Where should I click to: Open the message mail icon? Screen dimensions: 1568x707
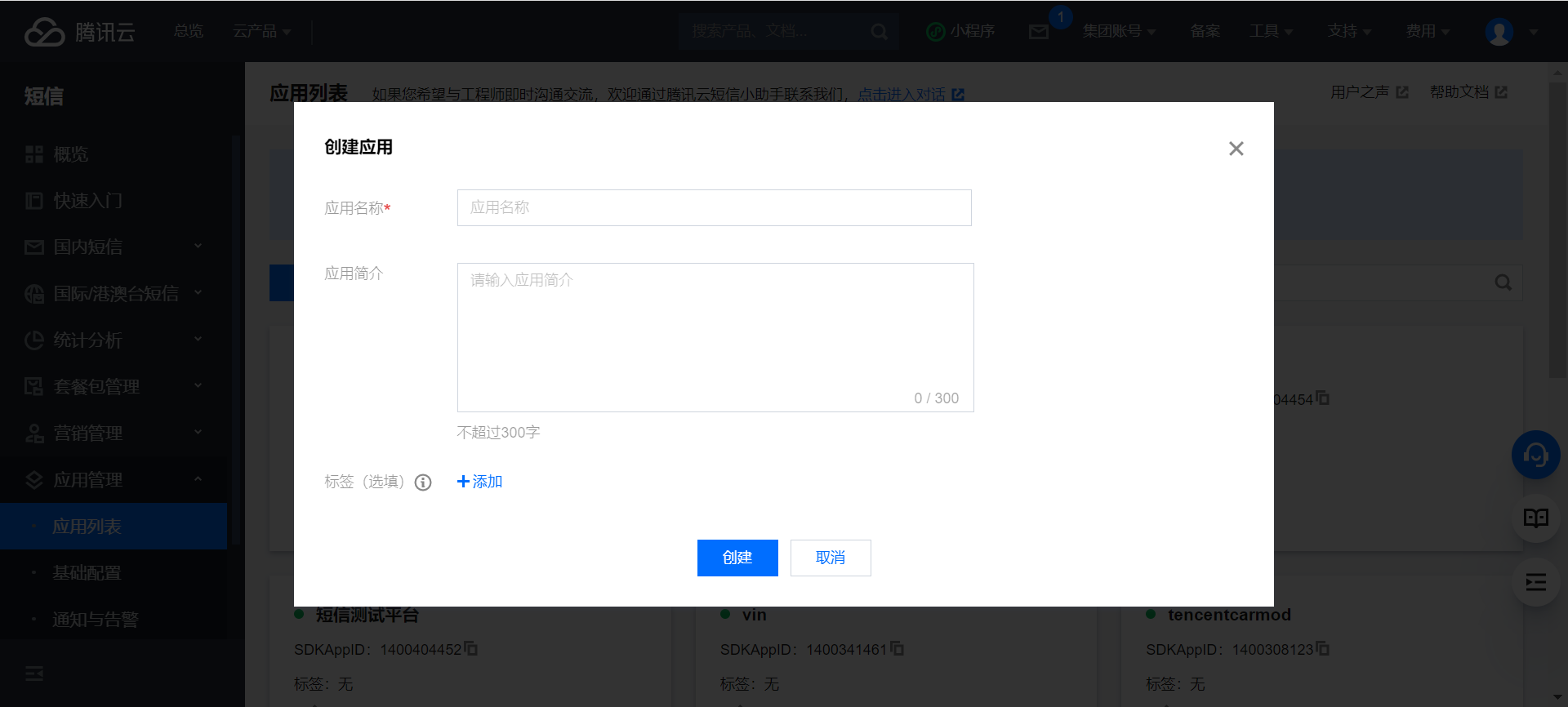click(1039, 32)
